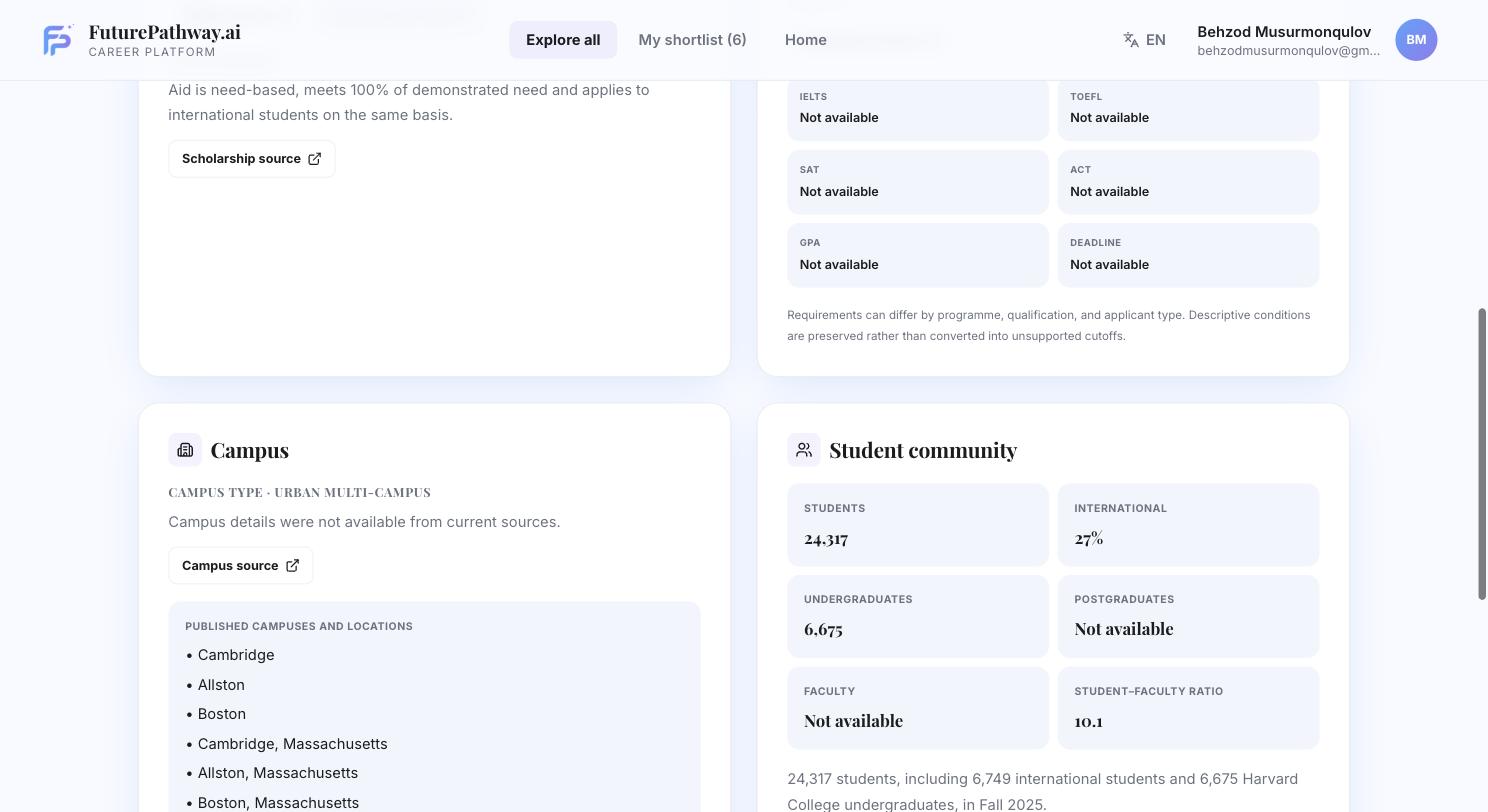Click the 24,317 students summary paragraph
The height and width of the screenshot is (812, 1488).
1043,790
